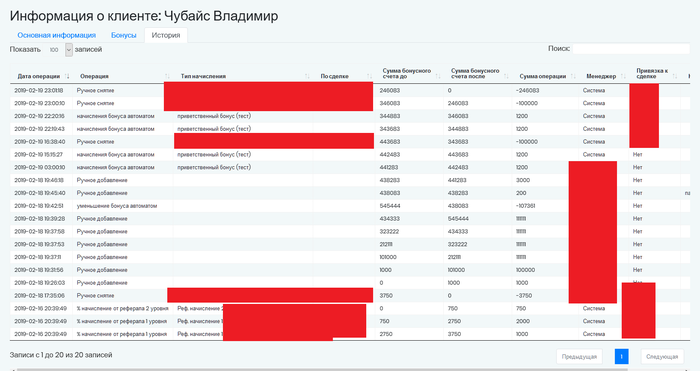The height and width of the screenshot is (371, 700).
Task: Sort by Менеджер column arrows
Action: tap(623, 76)
